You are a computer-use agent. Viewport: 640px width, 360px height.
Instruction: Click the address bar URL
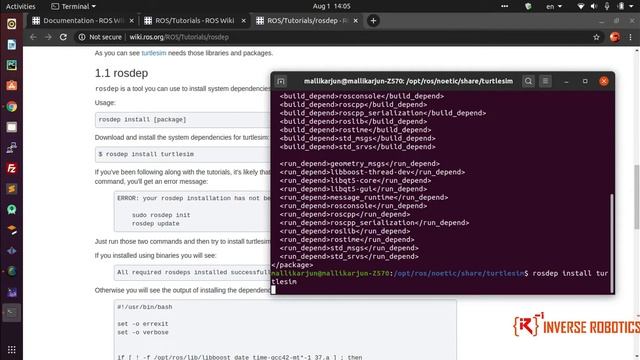coord(179,37)
